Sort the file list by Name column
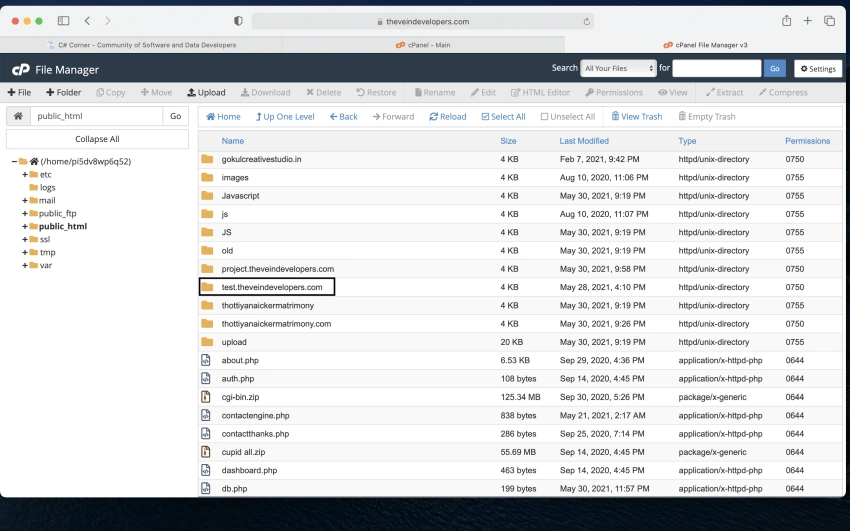Viewport: 850px width, 531px height. (233, 141)
